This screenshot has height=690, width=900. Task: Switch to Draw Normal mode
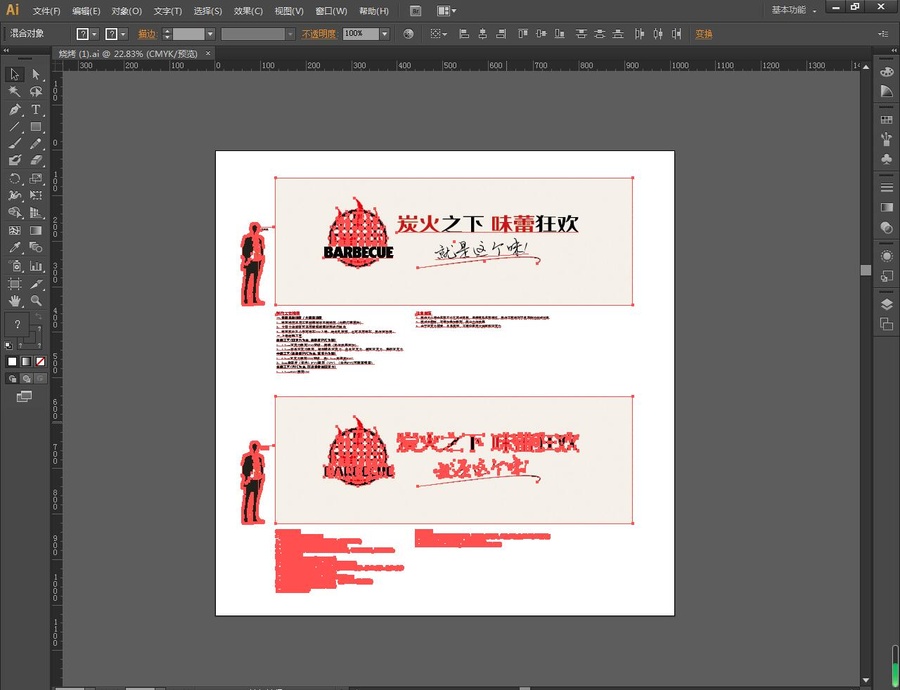tap(12, 378)
